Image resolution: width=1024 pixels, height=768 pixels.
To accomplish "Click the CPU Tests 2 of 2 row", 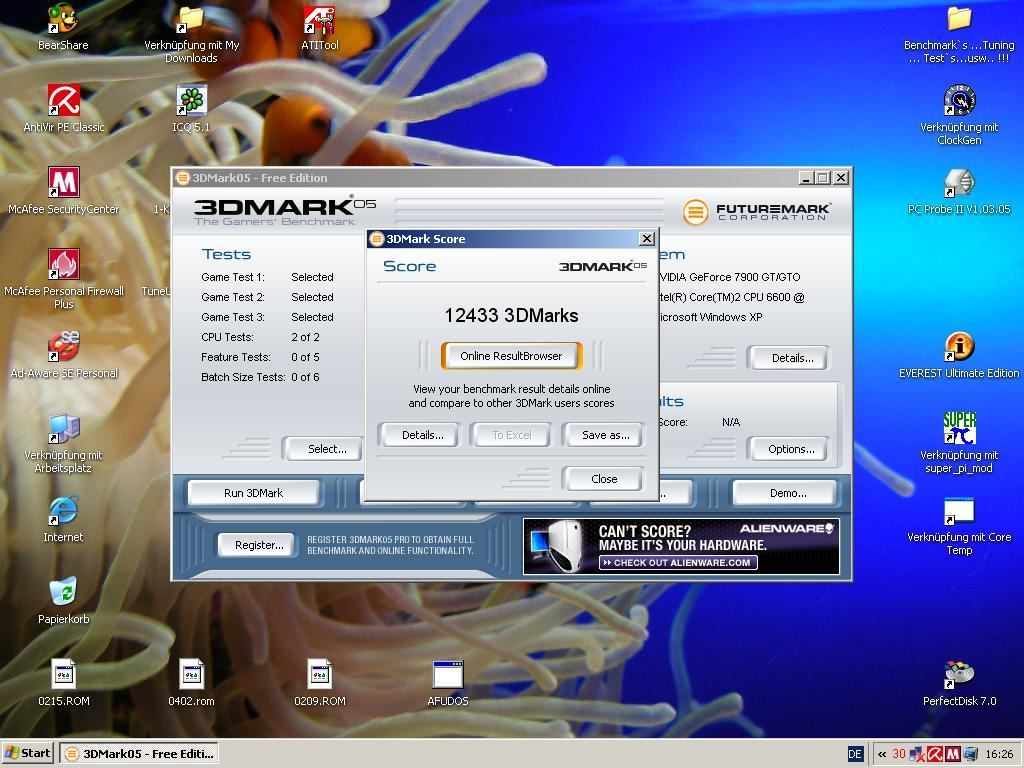I will [260, 337].
